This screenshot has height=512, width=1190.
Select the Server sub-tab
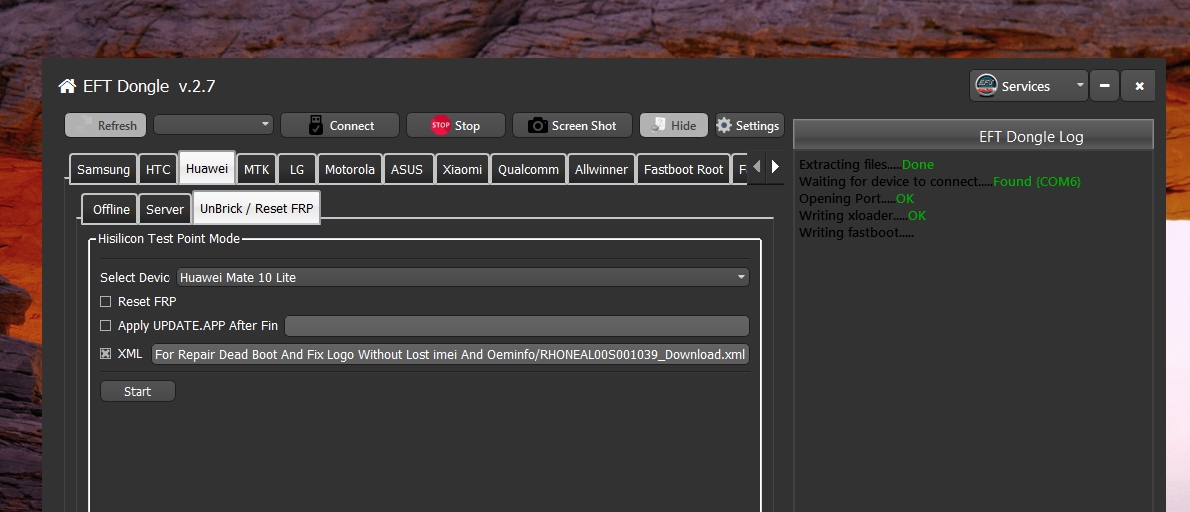[x=165, y=209]
